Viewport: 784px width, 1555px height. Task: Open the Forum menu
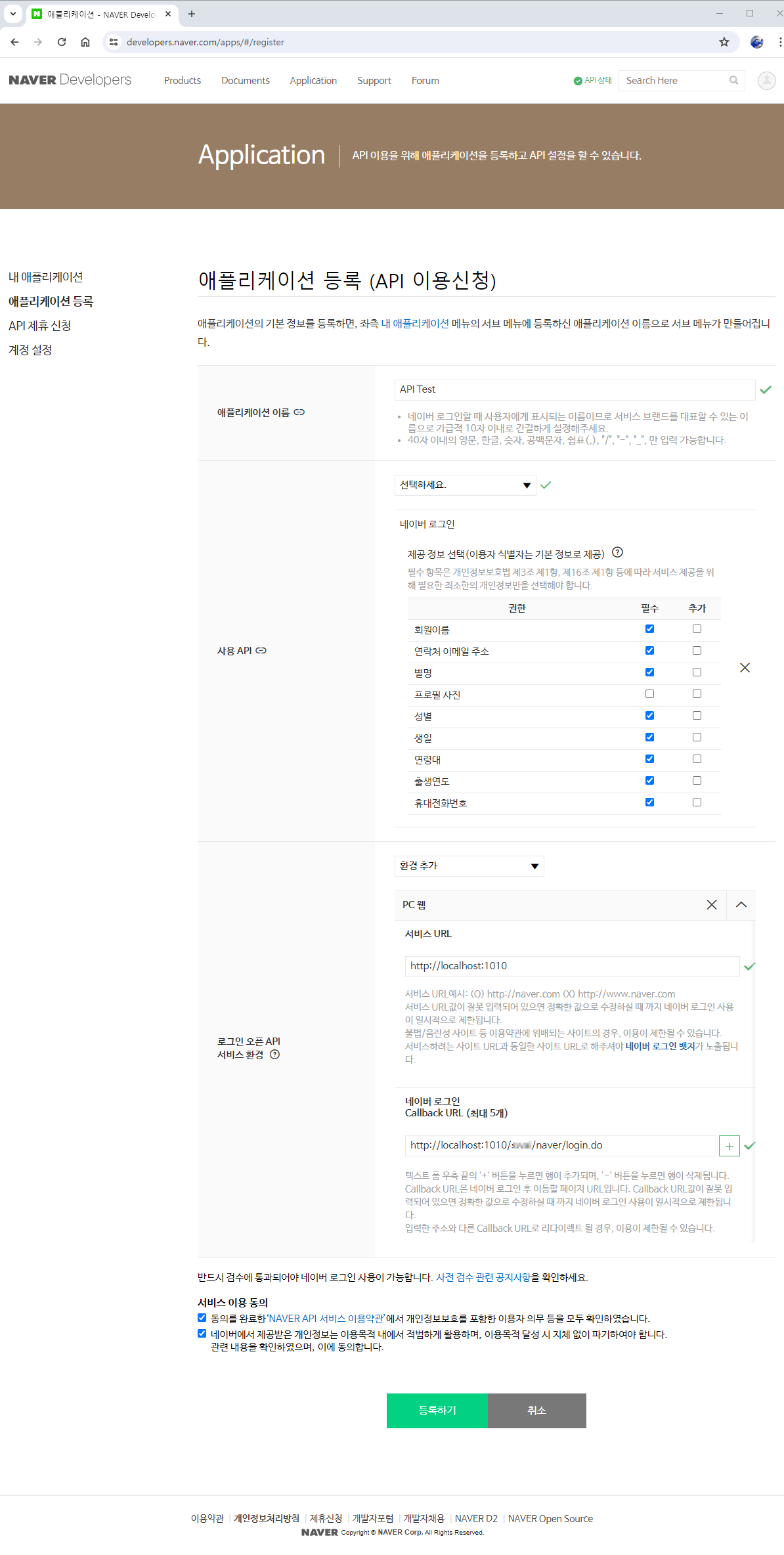pos(425,80)
